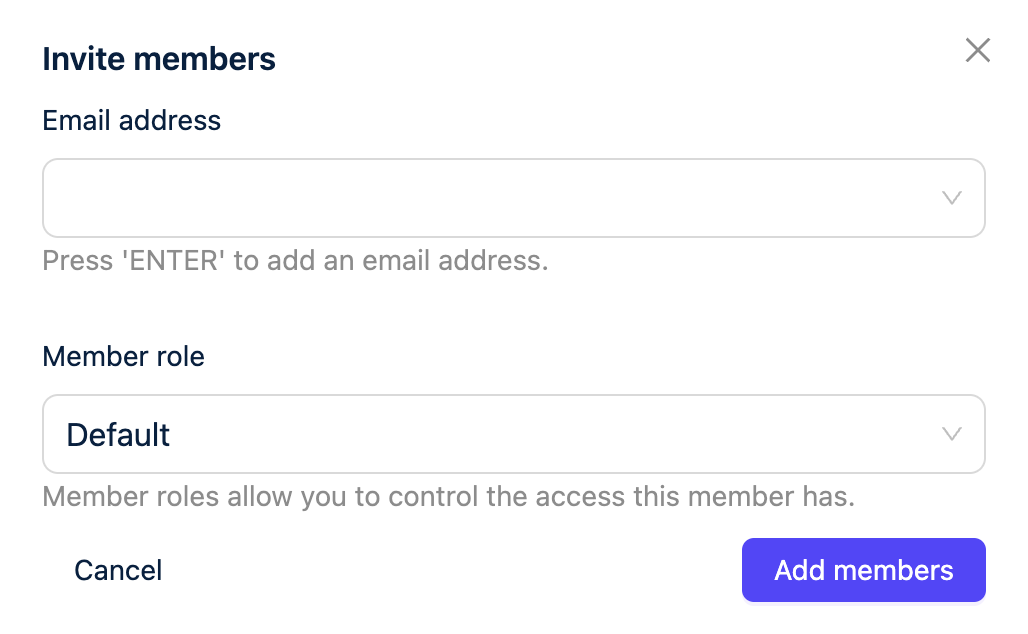This screenshot has height=634, width=1028.
Task: Click the X icon beside the heading
Action: (x=977, y=51)
